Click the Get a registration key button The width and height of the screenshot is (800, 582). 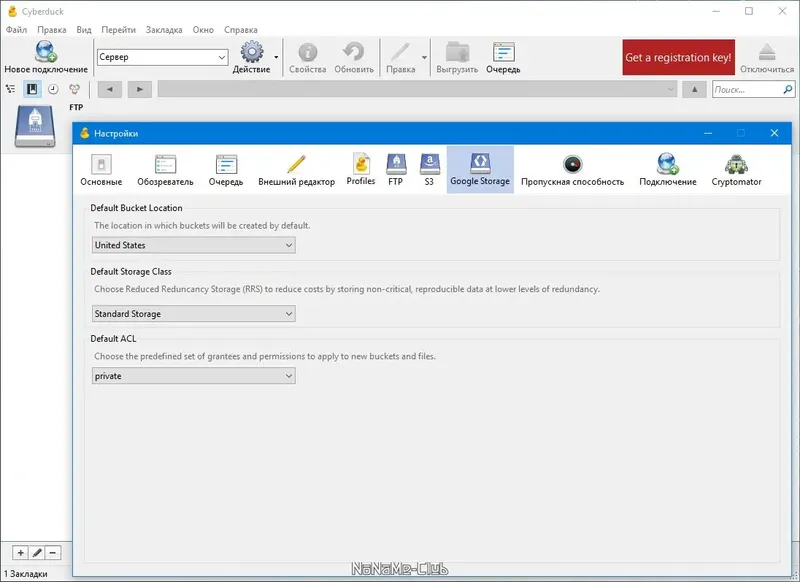coord(679,57)
